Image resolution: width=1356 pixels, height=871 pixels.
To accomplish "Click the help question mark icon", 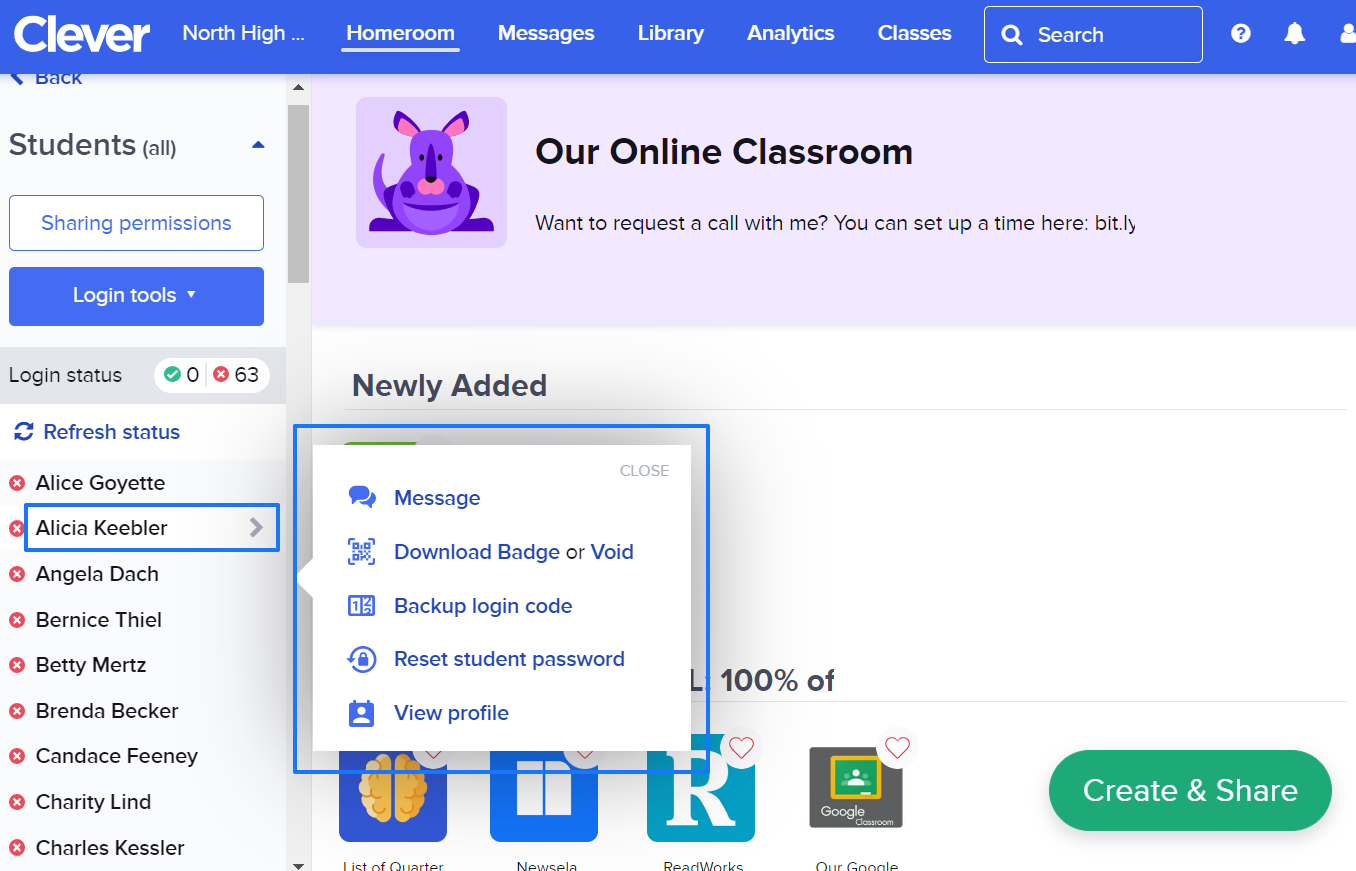I will click(1240, 33).
